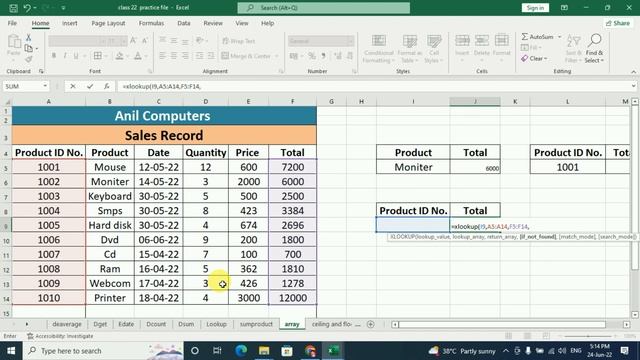The height and width of the screenshot is (360, 640).
Task: Toggle Italic formatting
Action: pyautogui.click(x=64, y=56)
